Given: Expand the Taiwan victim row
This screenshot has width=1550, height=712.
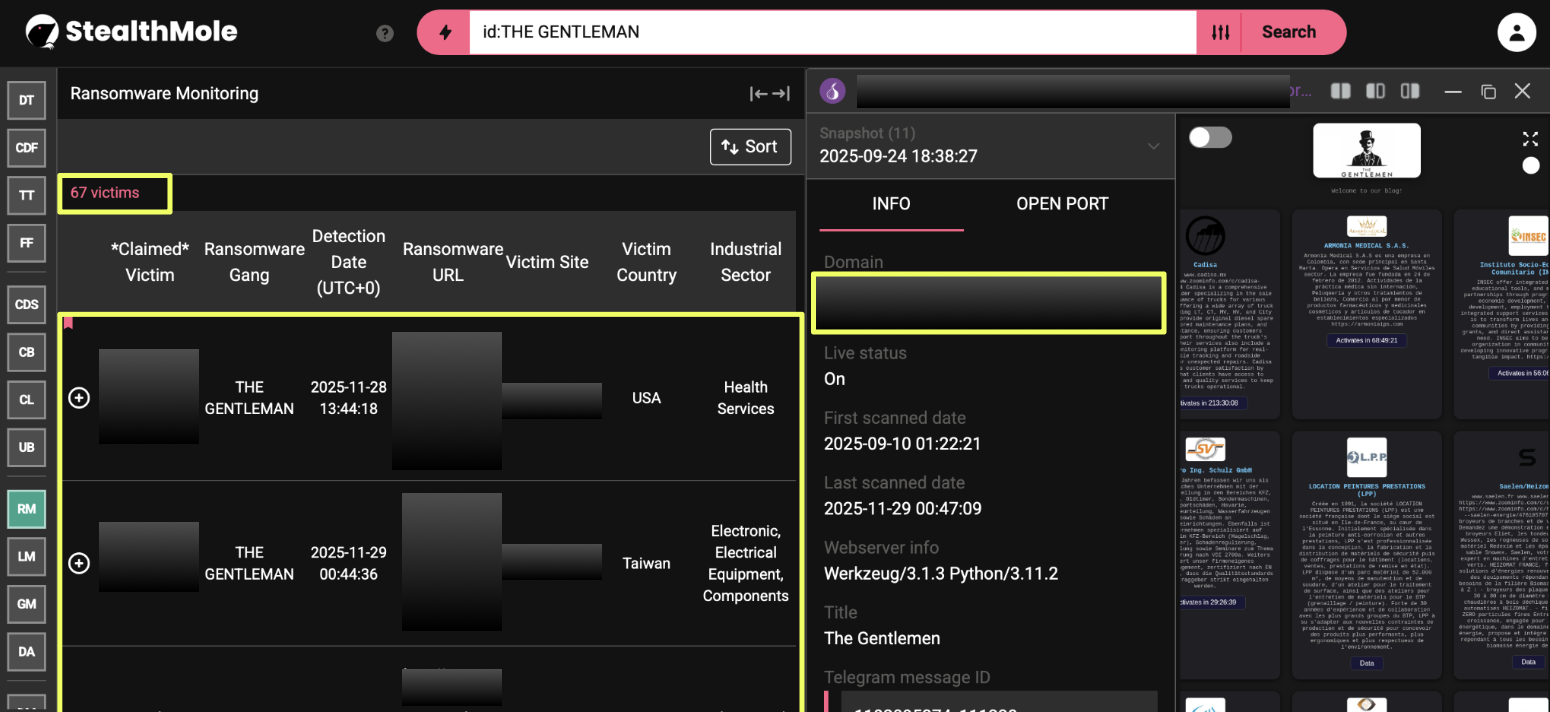Looking at the screenshot, I should coord(79,563).
